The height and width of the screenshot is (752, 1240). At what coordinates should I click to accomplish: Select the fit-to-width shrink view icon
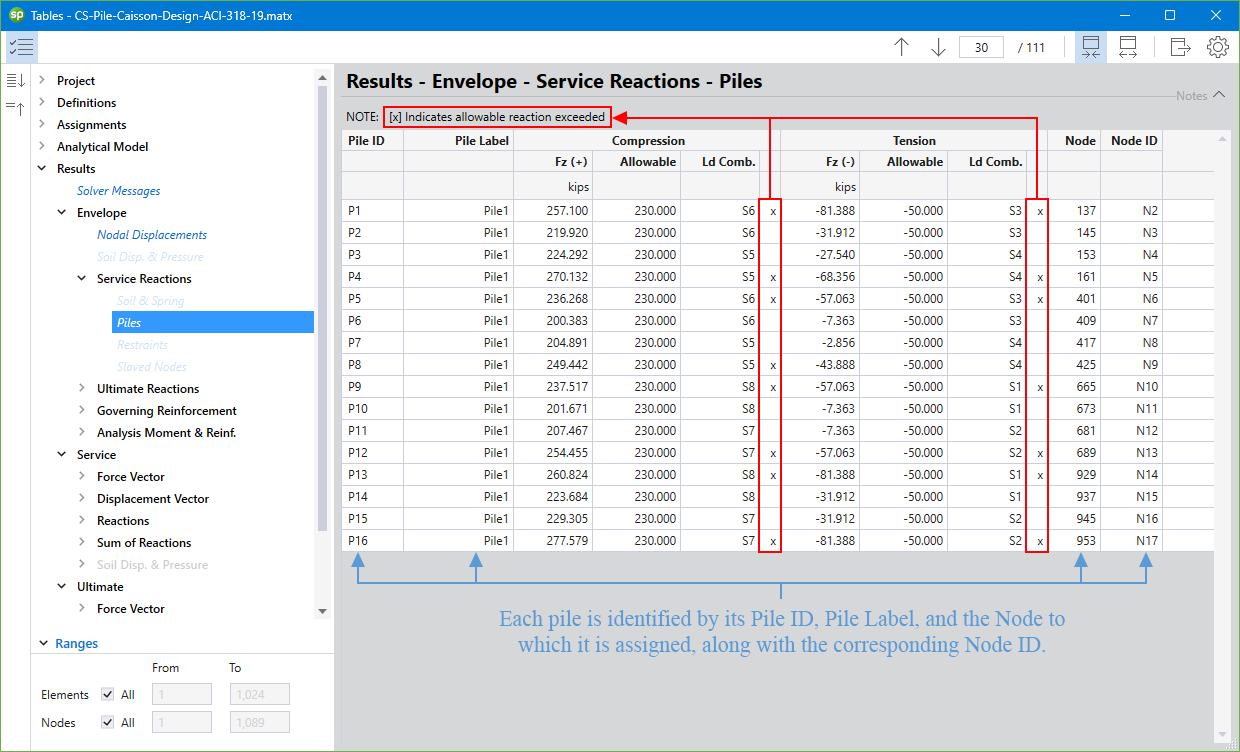[1091, 47]
